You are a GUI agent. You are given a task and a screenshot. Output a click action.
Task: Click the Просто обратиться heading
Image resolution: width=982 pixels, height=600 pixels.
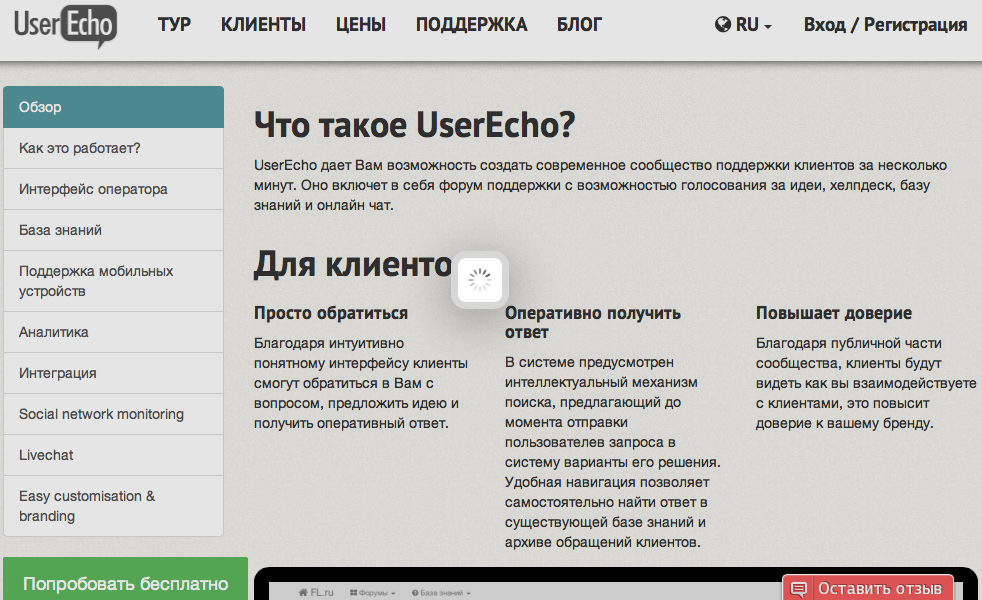(331, 313)
